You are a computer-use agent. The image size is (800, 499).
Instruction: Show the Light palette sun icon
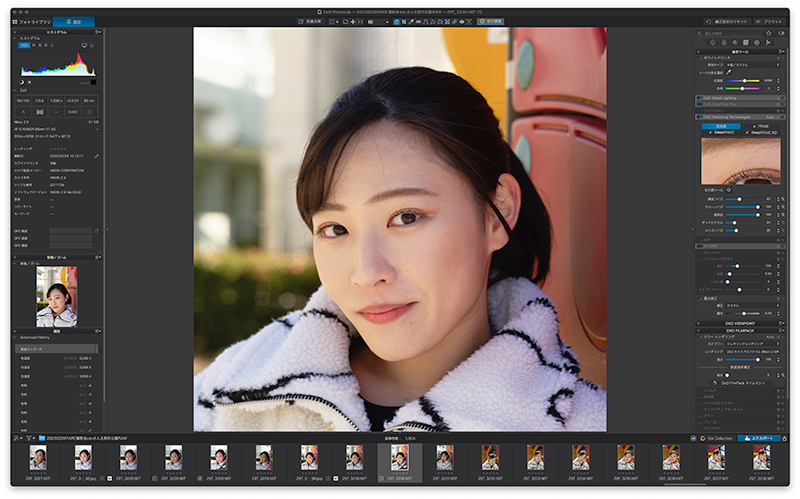click(x=712, y=42)
